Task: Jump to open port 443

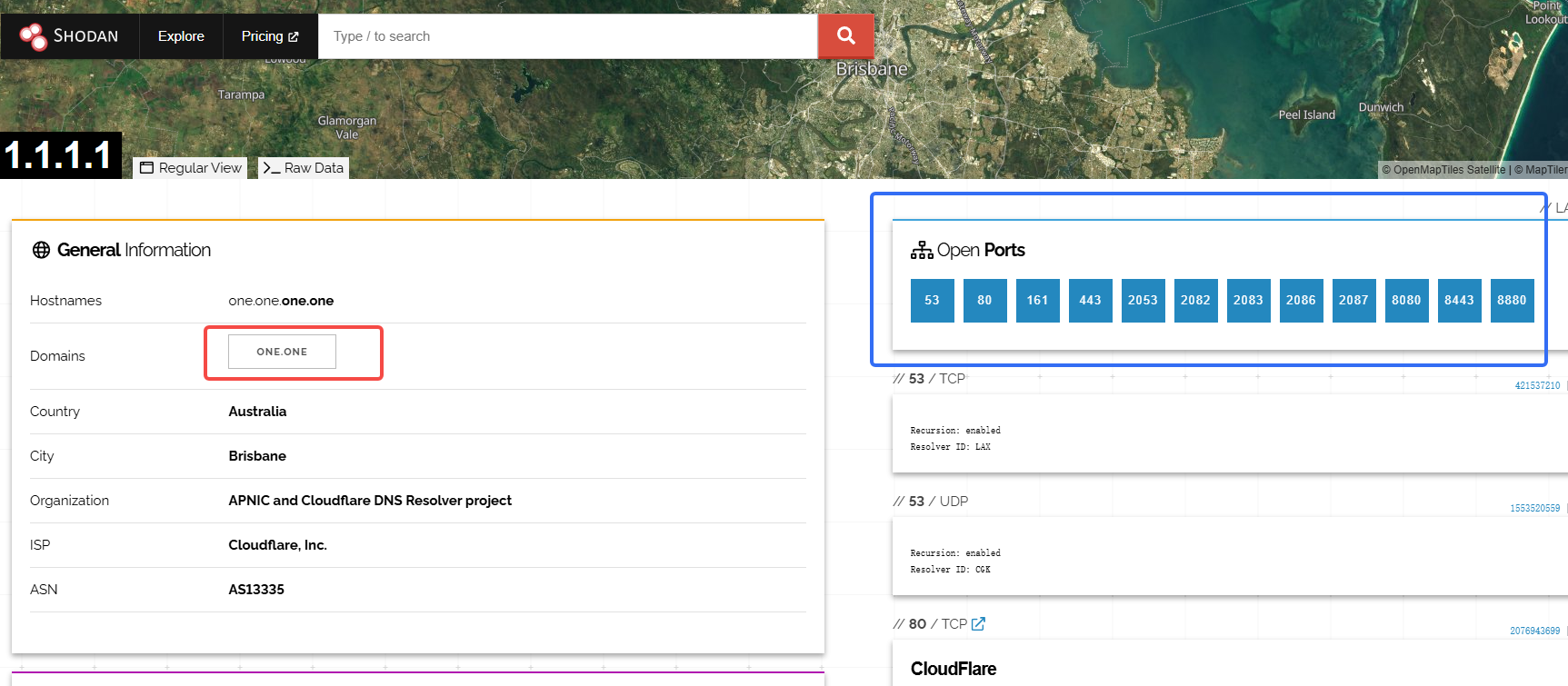Action: [x=1090, y=301]
